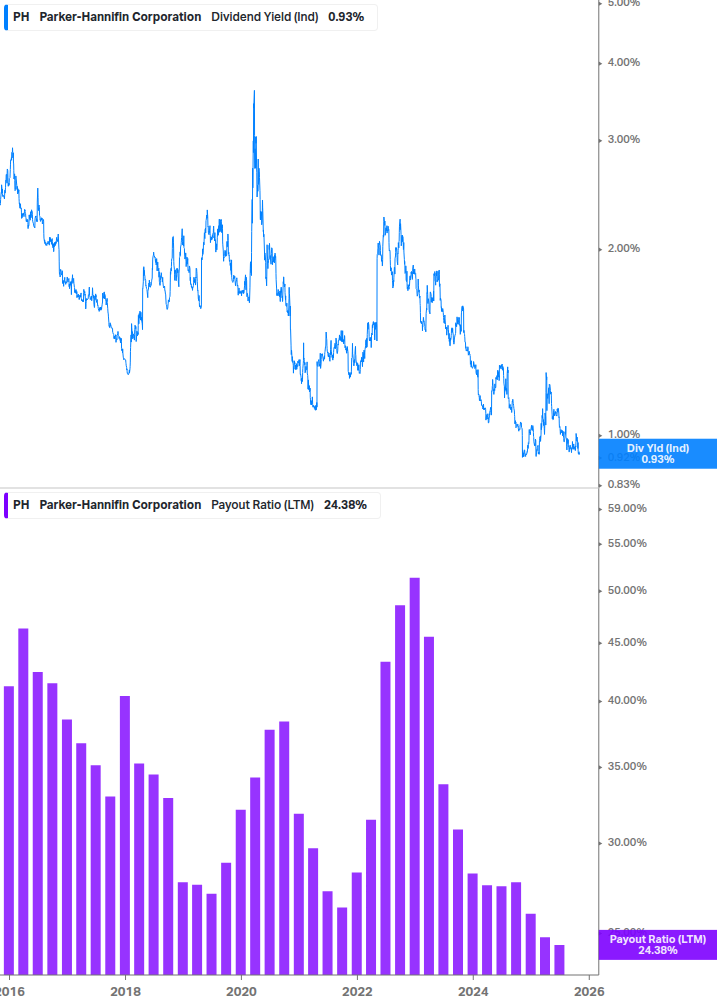This screenshot has width=717, height=1005.
Task: Click the 2024 x-axis year label
Action: pos(473,992)
